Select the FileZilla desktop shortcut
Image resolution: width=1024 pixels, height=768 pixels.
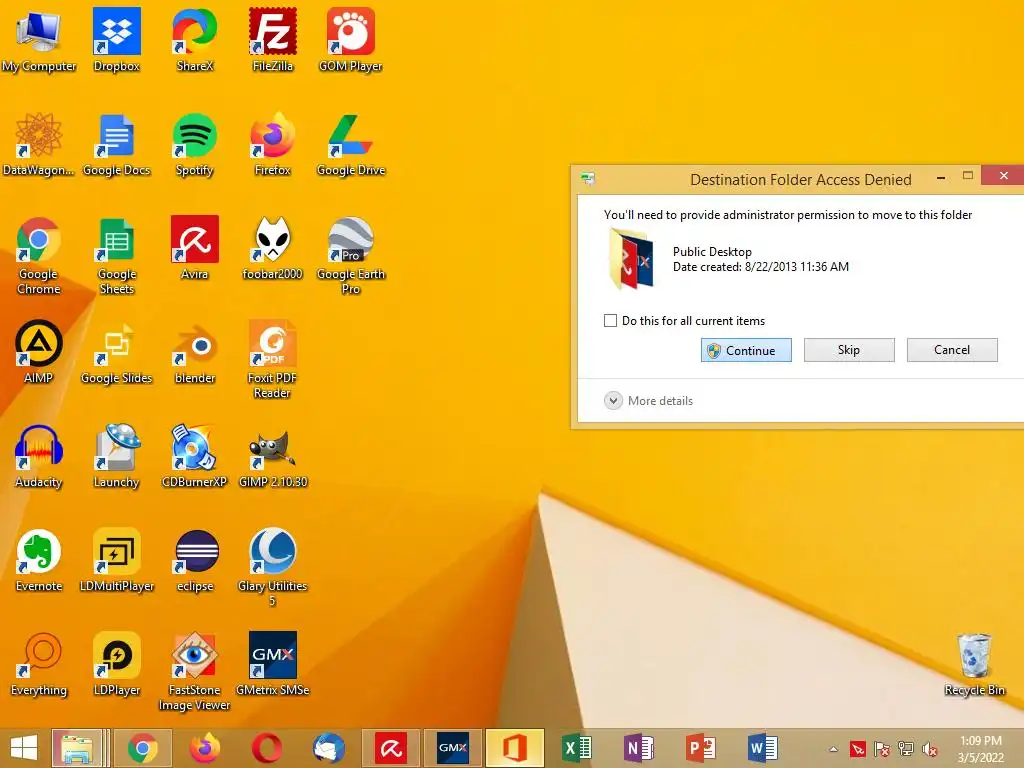click(272, 40)
